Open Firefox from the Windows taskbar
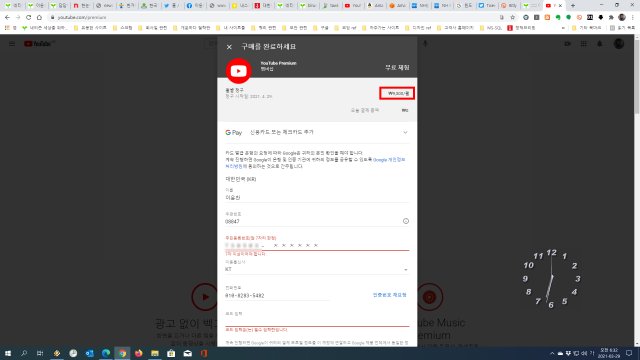This screenshot has width=640, height=360. (138, 353)
